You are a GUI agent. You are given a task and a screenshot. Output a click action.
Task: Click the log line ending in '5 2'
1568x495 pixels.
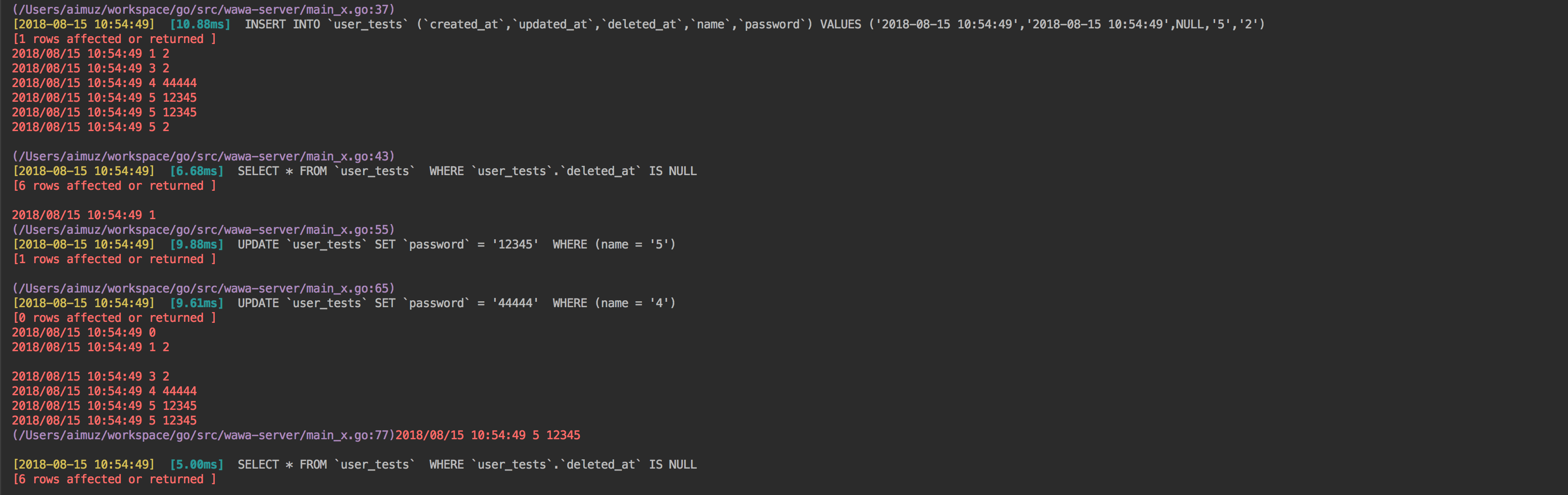[x=90, y=127]
